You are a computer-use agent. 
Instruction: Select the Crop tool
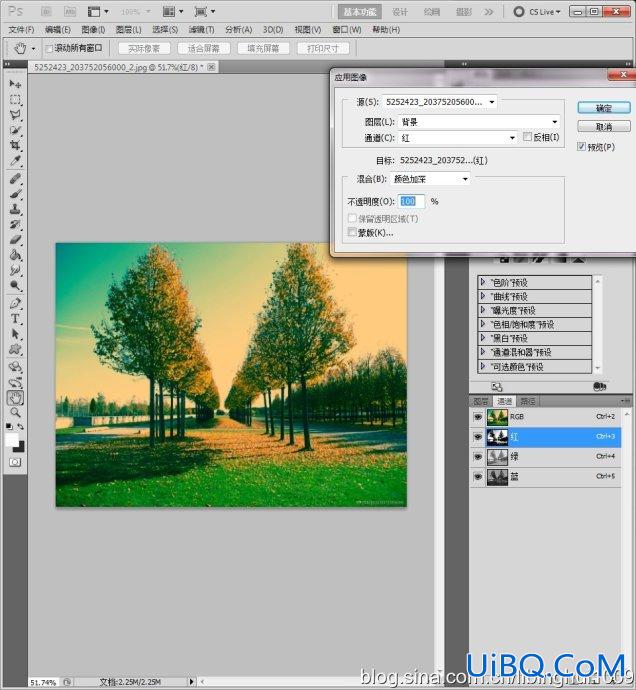(x=15, y=145)
